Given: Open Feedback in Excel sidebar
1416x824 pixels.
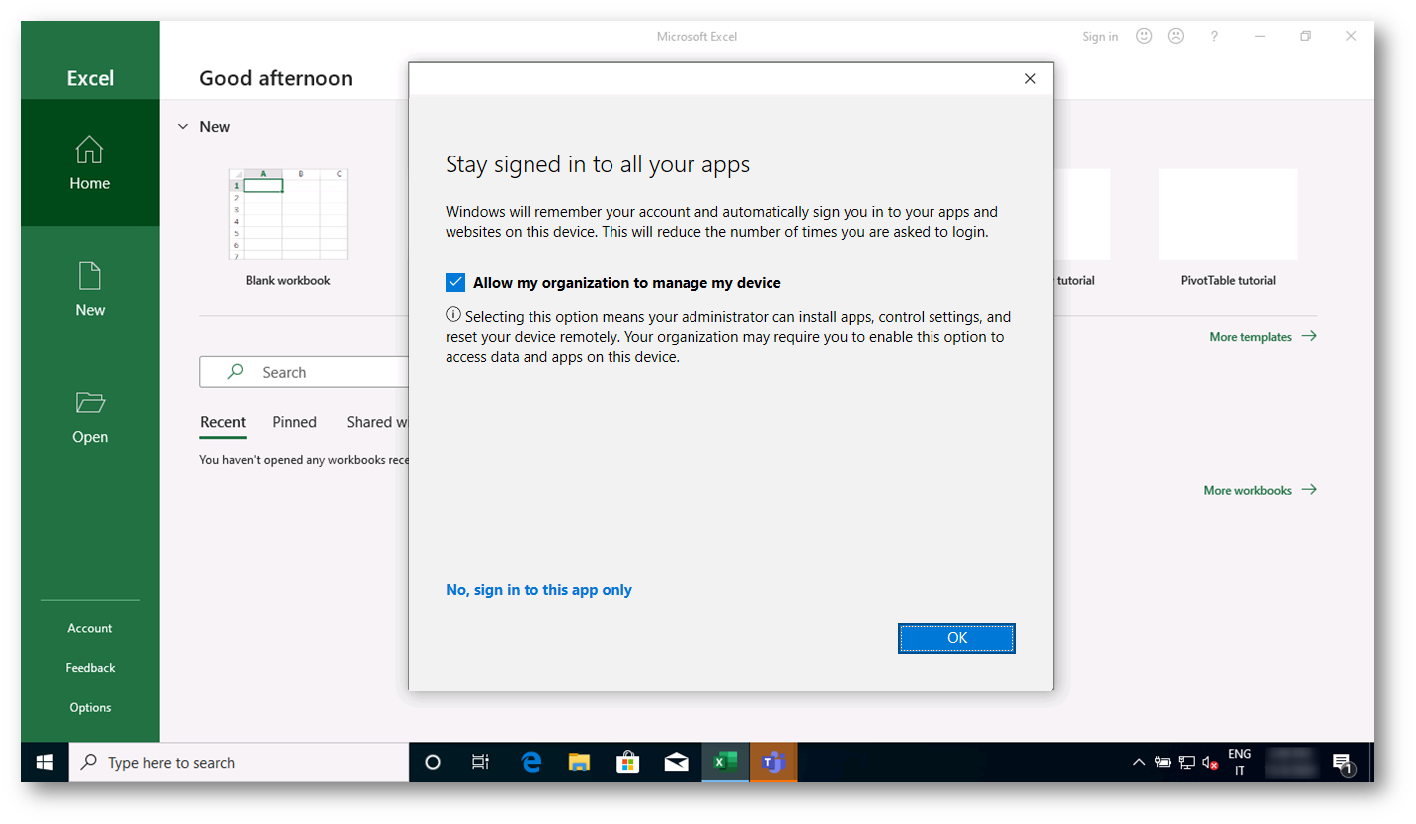Looking at the screenshot, I should click(x=90, y=668).
